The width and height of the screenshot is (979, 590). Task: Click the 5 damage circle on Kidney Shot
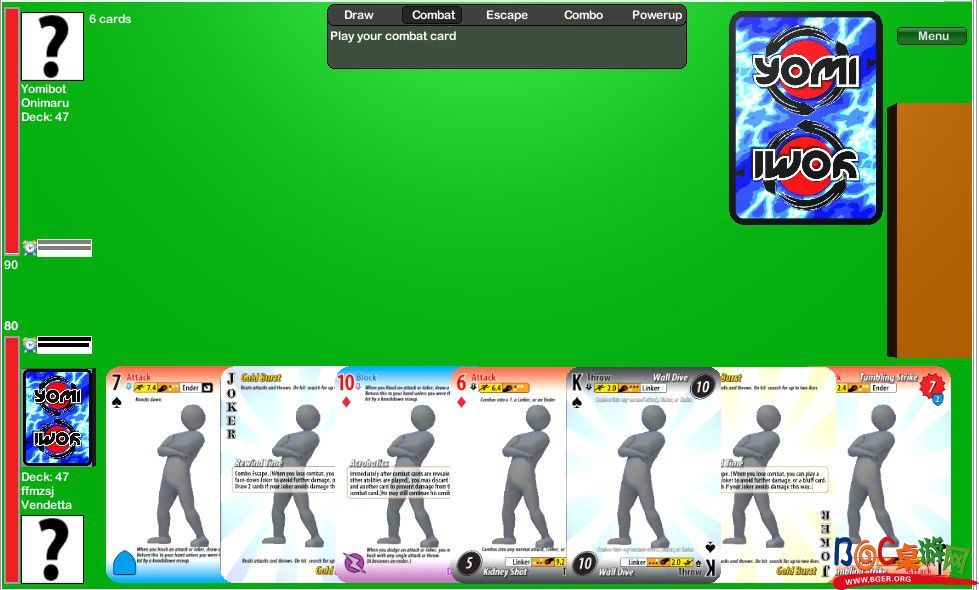[469, 563]
